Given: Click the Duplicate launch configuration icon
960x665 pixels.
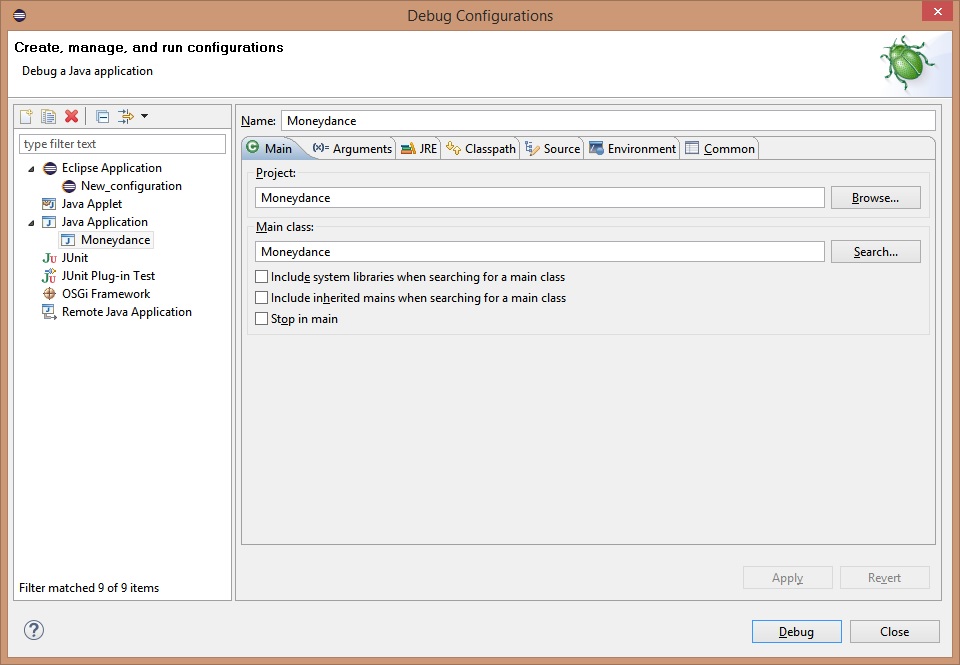Looking at the screenshot, I should [x=48, y=116].
